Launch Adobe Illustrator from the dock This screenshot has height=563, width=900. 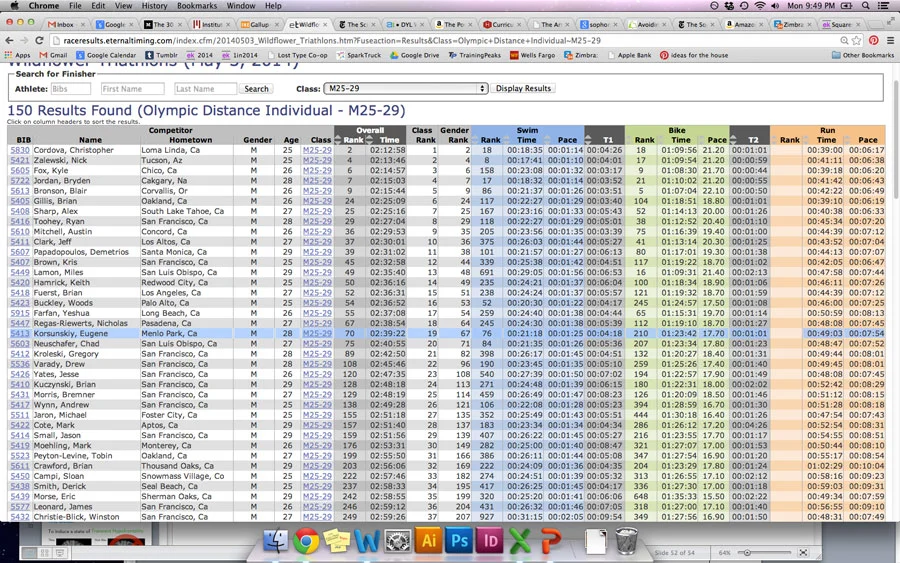(x=428, y=541)
